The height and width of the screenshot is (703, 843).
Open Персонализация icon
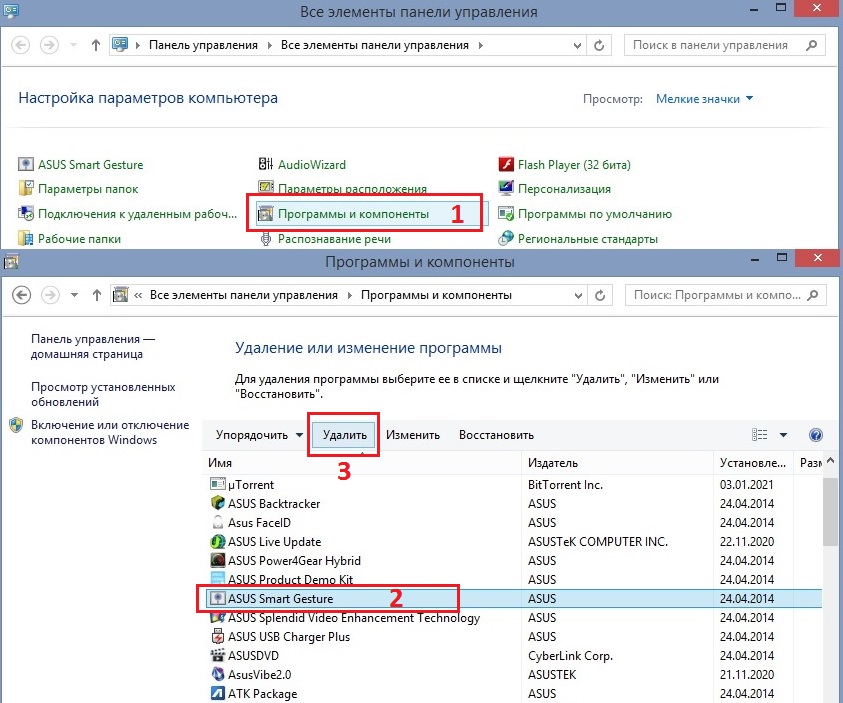coord(506,189)
